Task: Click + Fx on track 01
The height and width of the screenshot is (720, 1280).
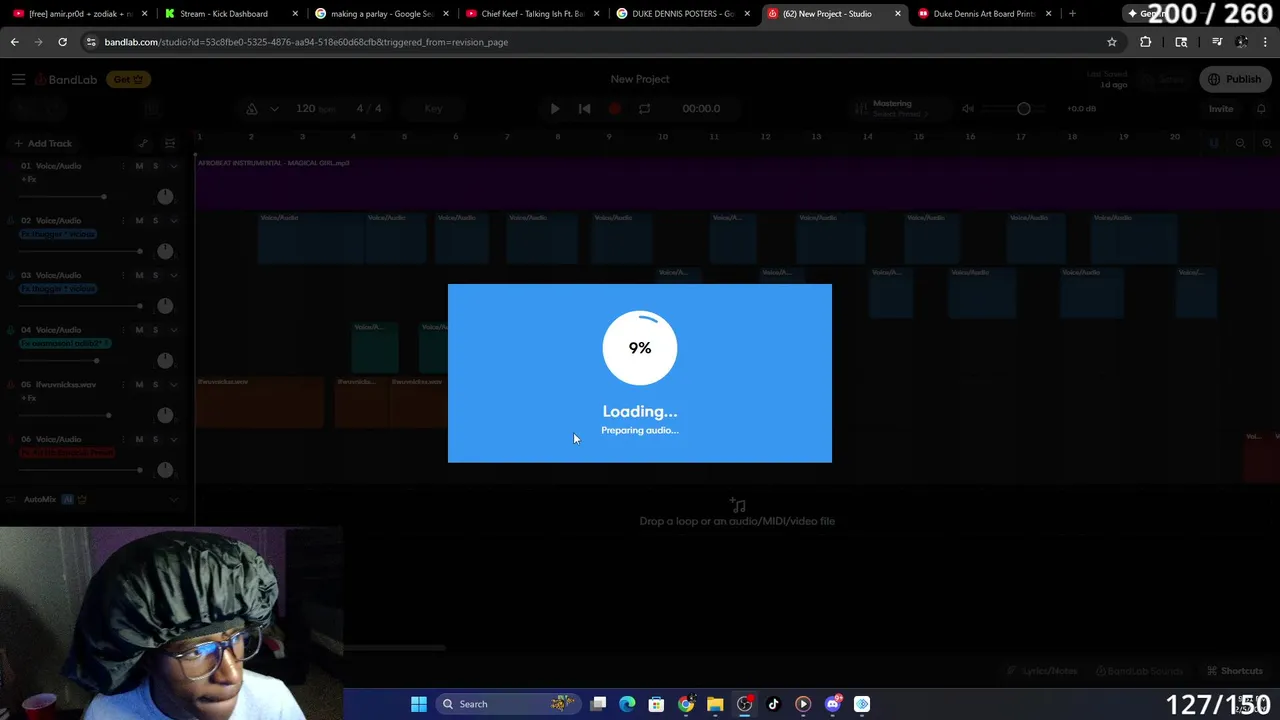Action: point(29,179)
